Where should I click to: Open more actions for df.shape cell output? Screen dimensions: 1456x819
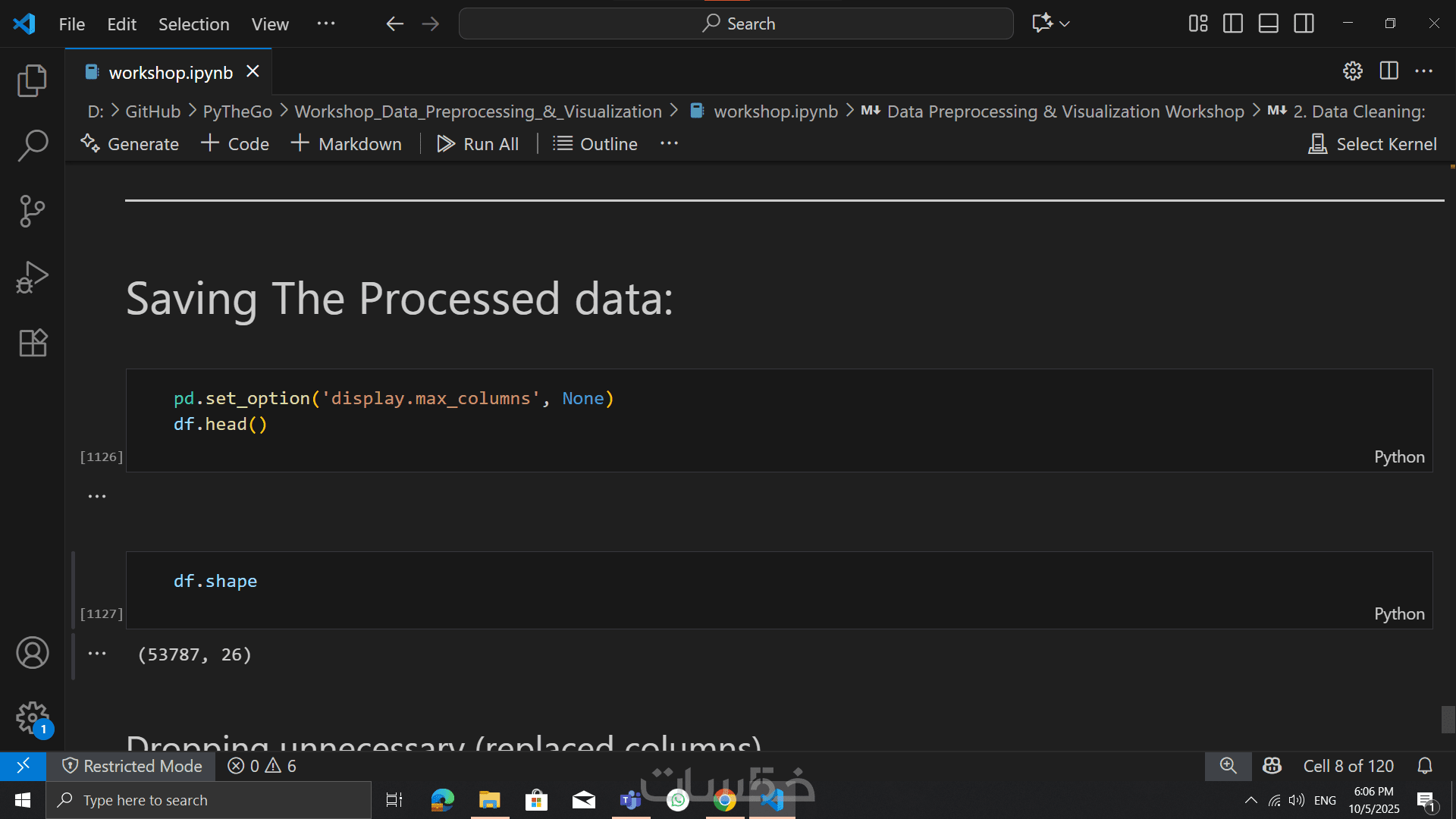97,654
